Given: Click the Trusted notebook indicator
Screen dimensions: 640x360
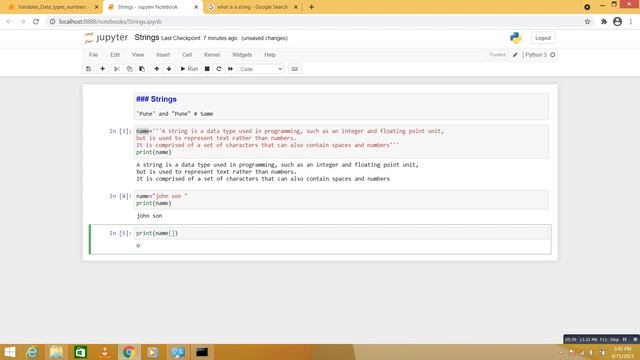Looking at the screenshot, I should (497, 55).
